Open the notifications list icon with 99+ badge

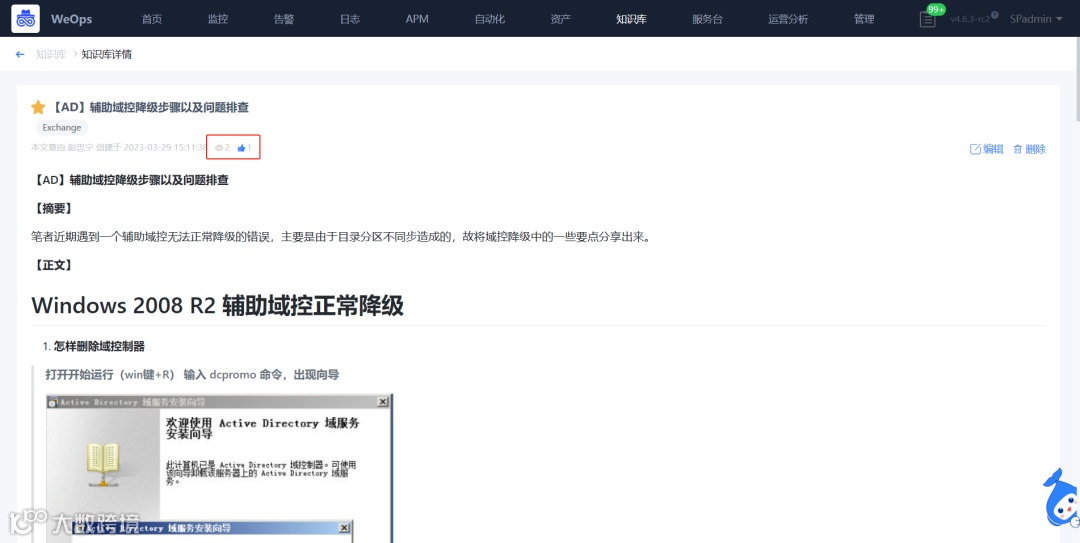928,19
